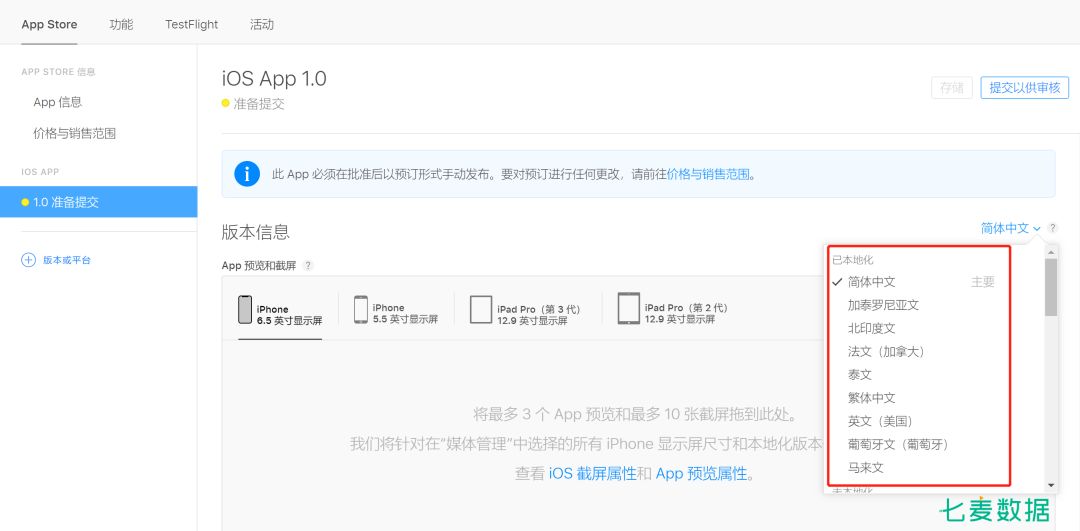Click help icon next to App 预览和截屏
Viewport: 1080px width, 531px height.
[308, 265]
